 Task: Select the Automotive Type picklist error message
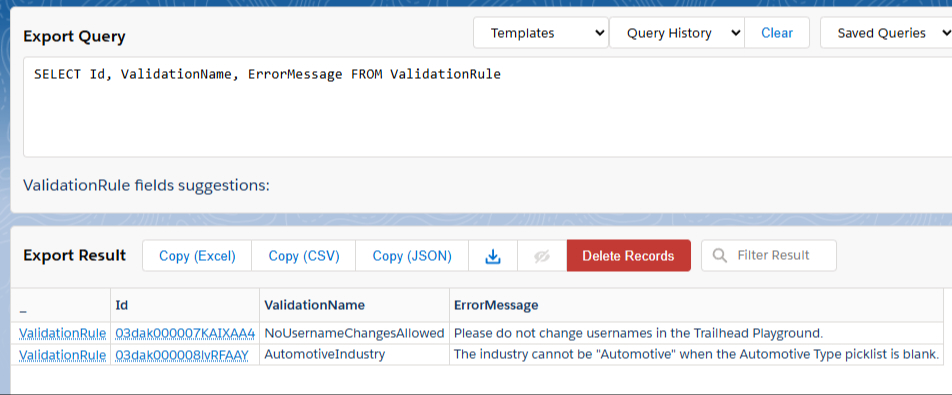pyautogui.click(x=696, y=354)
